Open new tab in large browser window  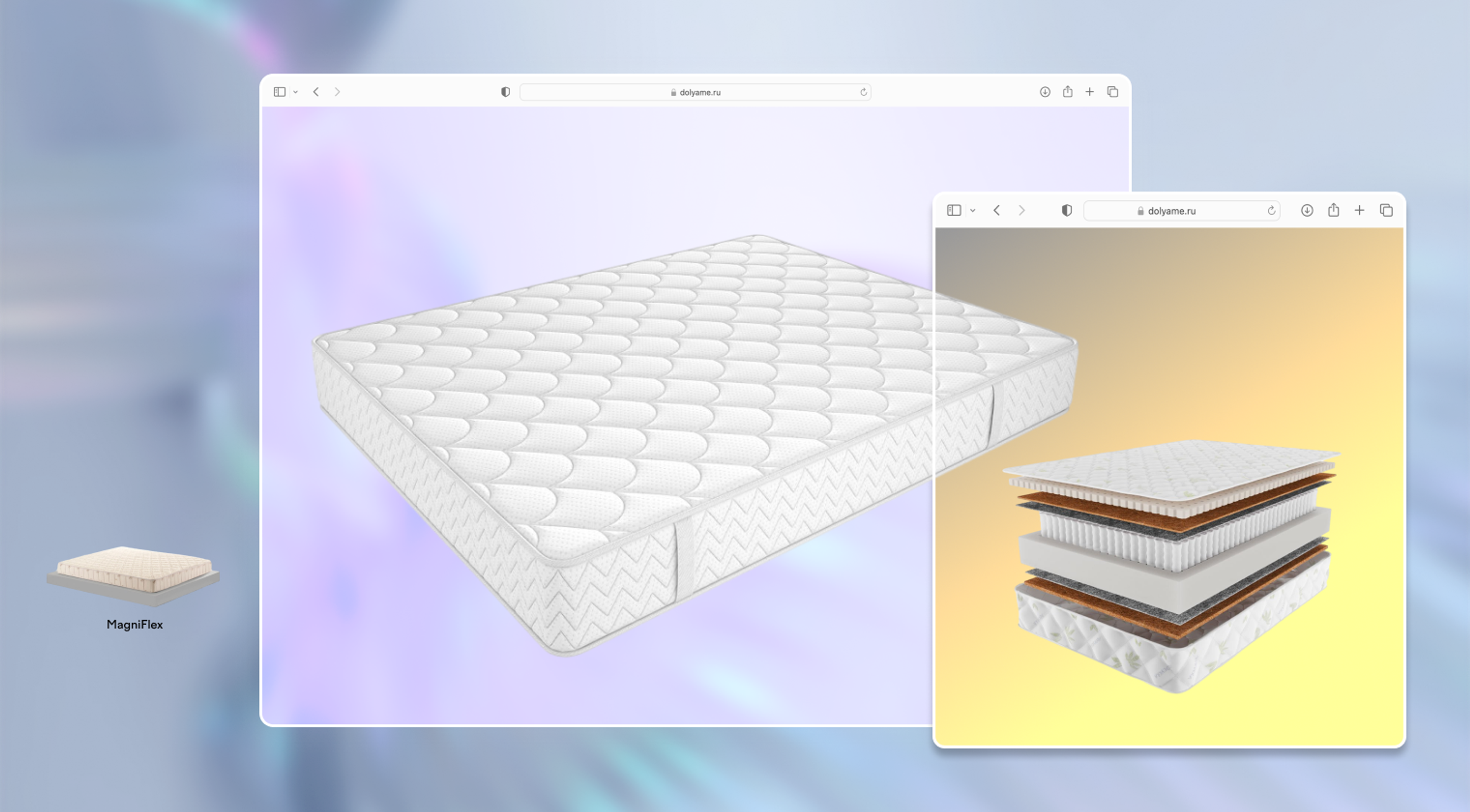(1089, 92)
